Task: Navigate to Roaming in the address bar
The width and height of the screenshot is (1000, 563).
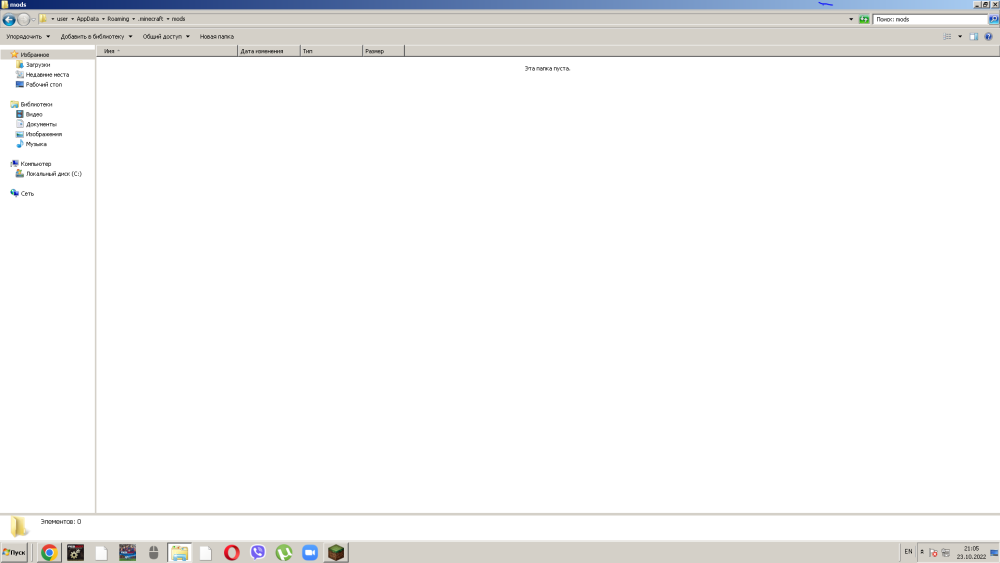Action: pyautogui.click(x=118, y=19)
